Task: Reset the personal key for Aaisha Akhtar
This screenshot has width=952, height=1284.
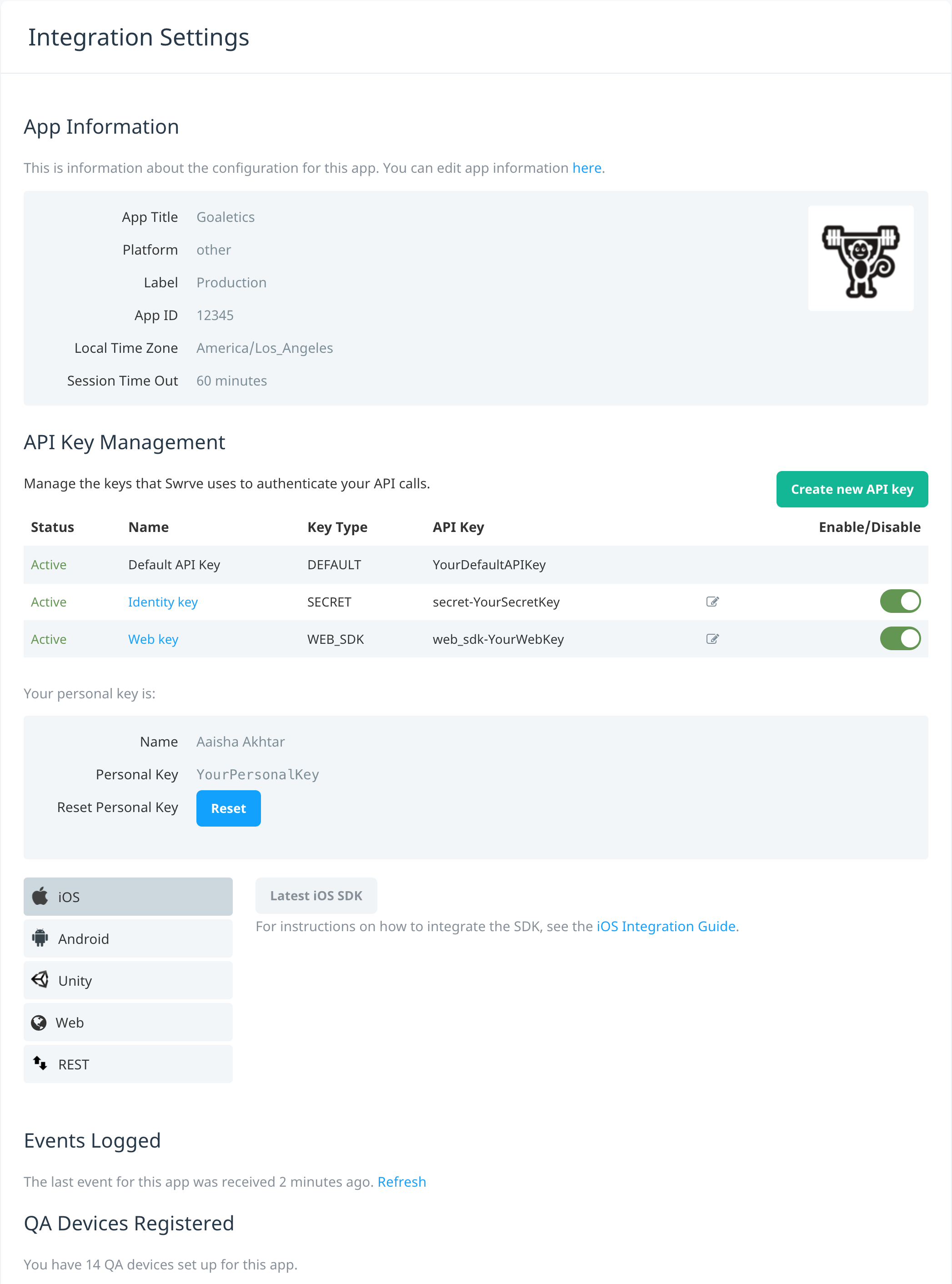Action: pyautogui.click(x=228, y=807)
